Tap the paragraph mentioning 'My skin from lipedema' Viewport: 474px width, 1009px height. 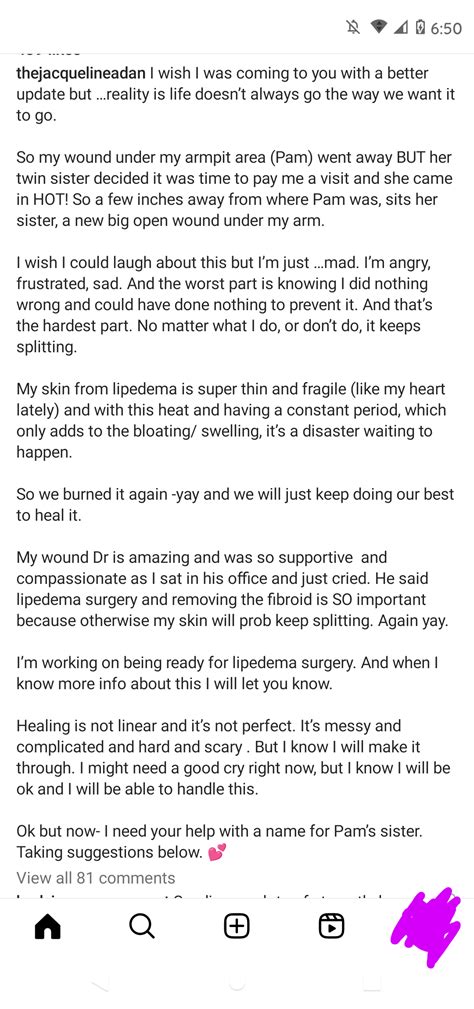click(232, 420)
